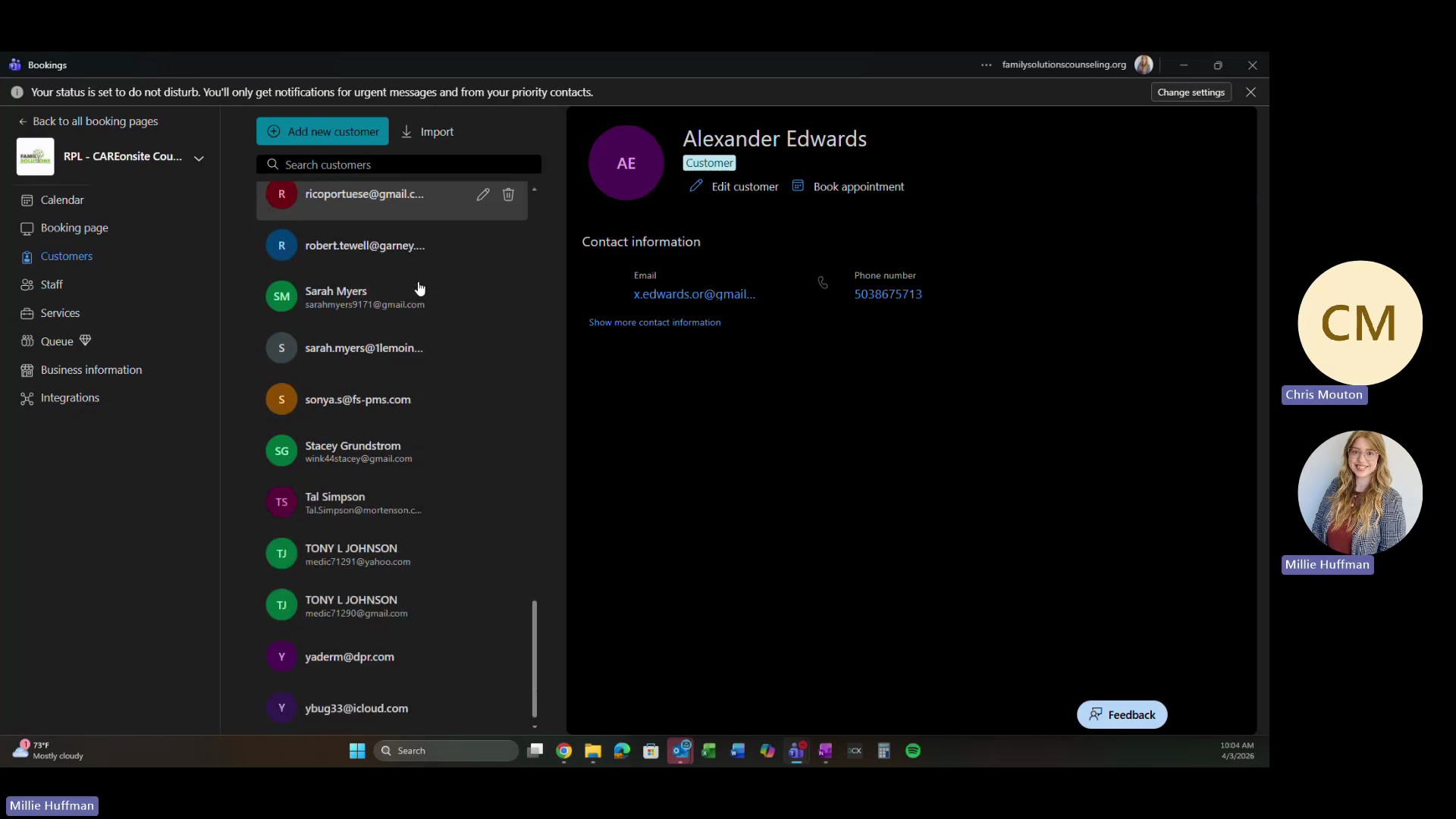Import customers from file
The height and width of the screenshot is (819, 1456).
(x=427, y=131)
